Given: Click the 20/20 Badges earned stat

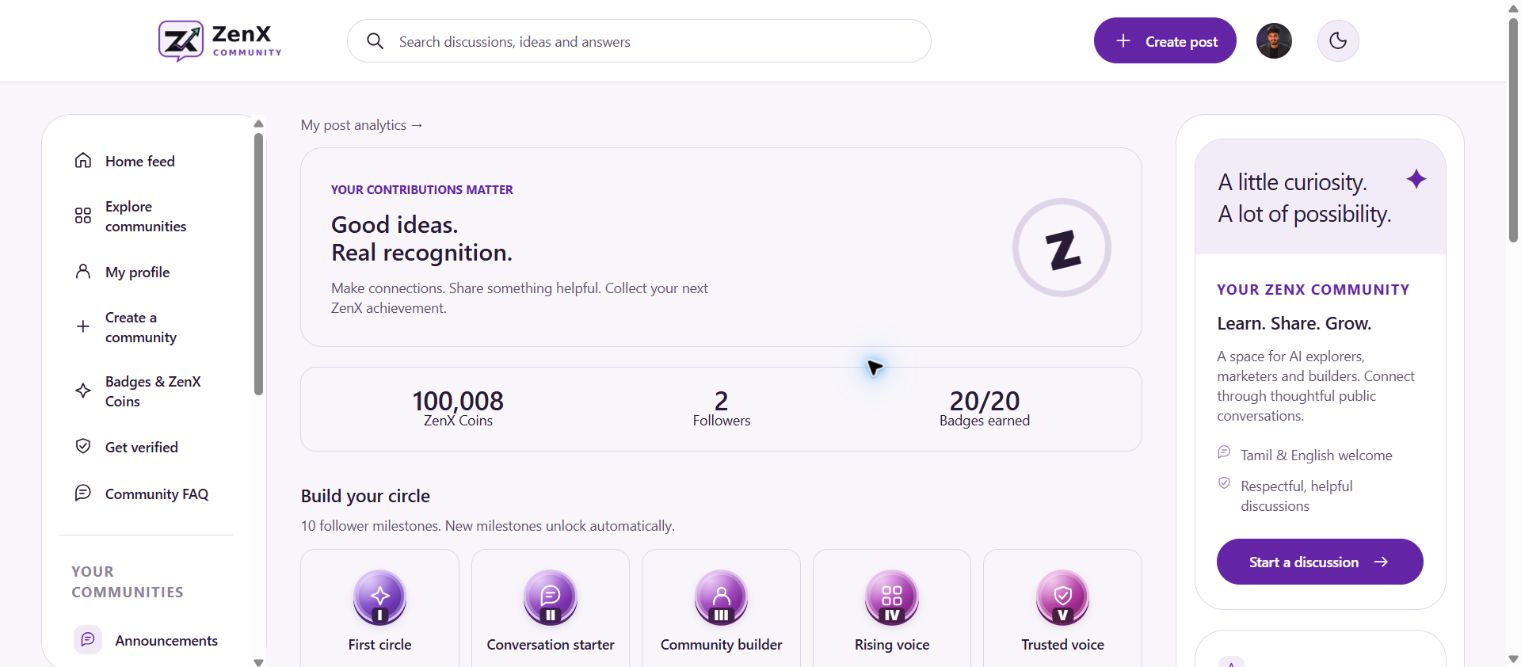Looking at the screenshot, I should coord(984,409).
